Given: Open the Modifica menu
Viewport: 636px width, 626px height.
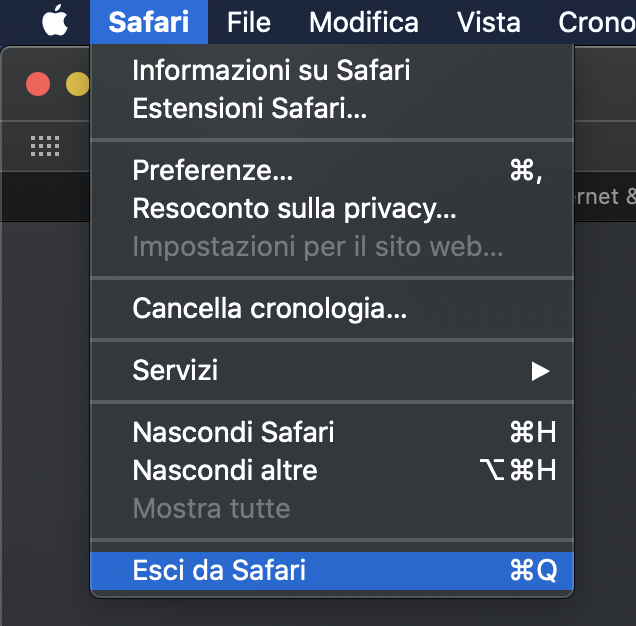Looking at the screenshot, I should [364, 22].
